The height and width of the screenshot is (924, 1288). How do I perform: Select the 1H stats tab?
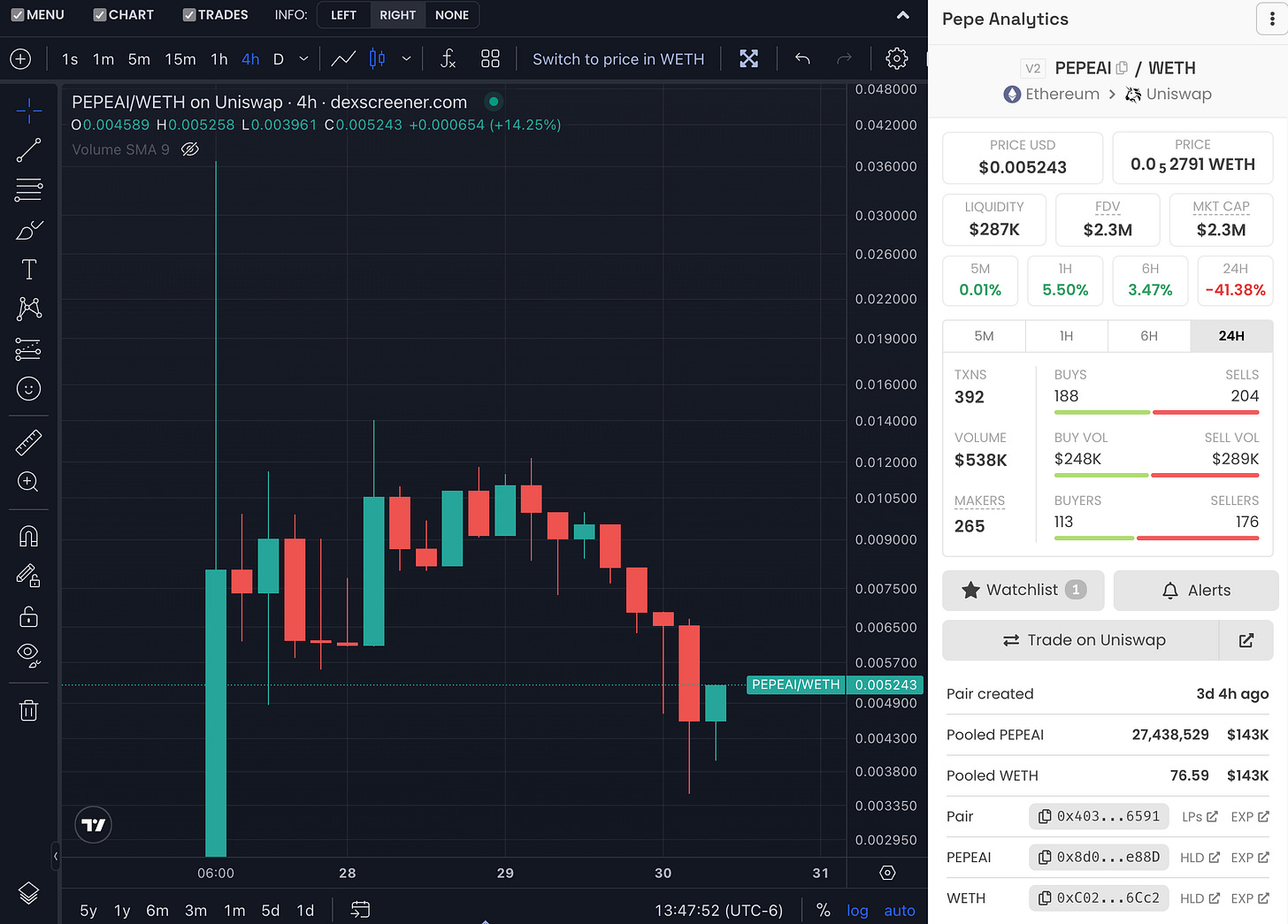click(1066, 336)
